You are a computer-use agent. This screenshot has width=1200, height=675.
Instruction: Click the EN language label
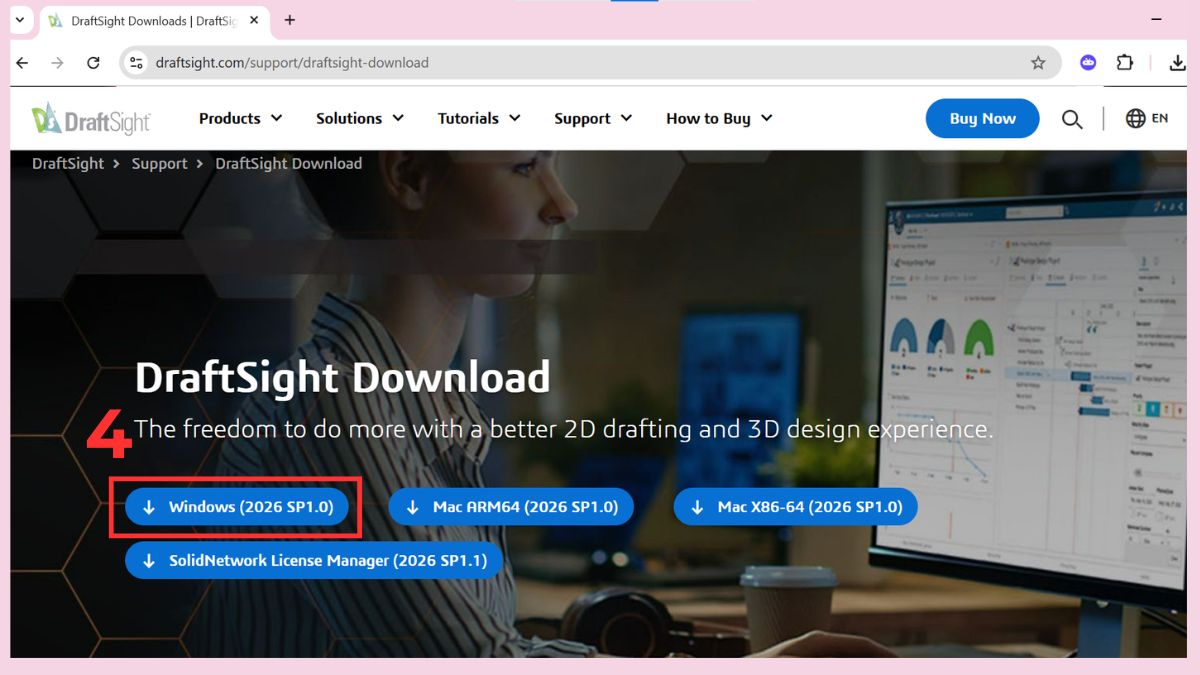coord(1160,118)
